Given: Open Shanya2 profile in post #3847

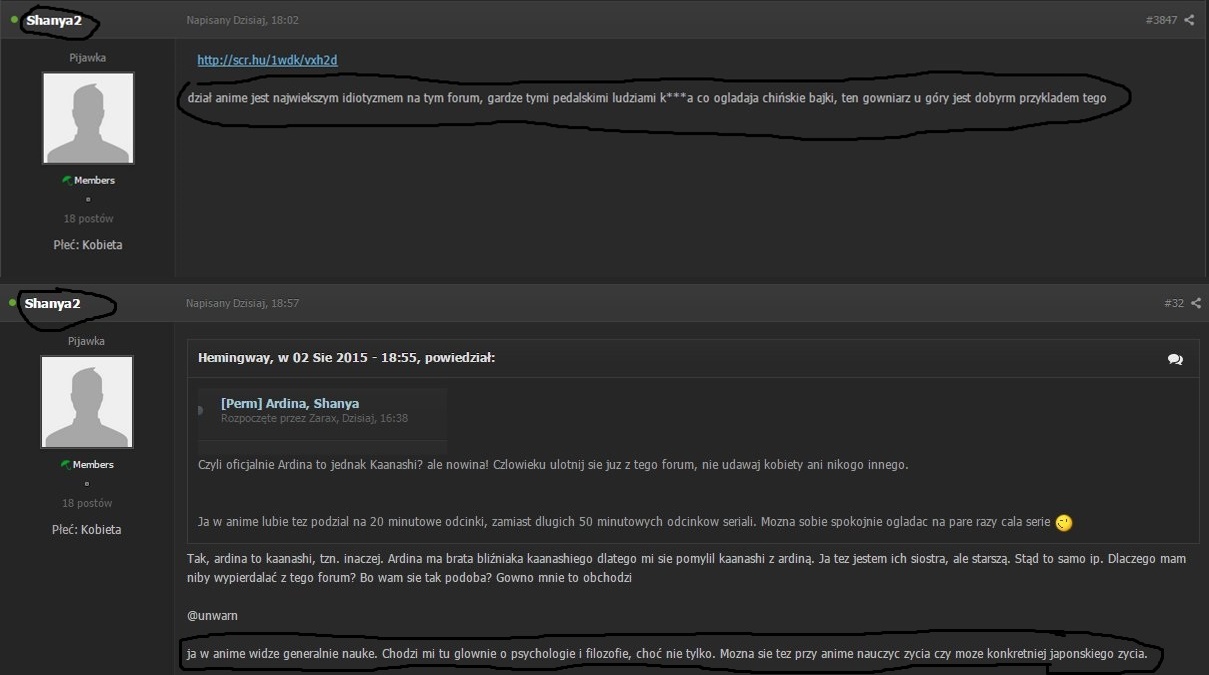Looking at the screenshot, I should 54,20.
